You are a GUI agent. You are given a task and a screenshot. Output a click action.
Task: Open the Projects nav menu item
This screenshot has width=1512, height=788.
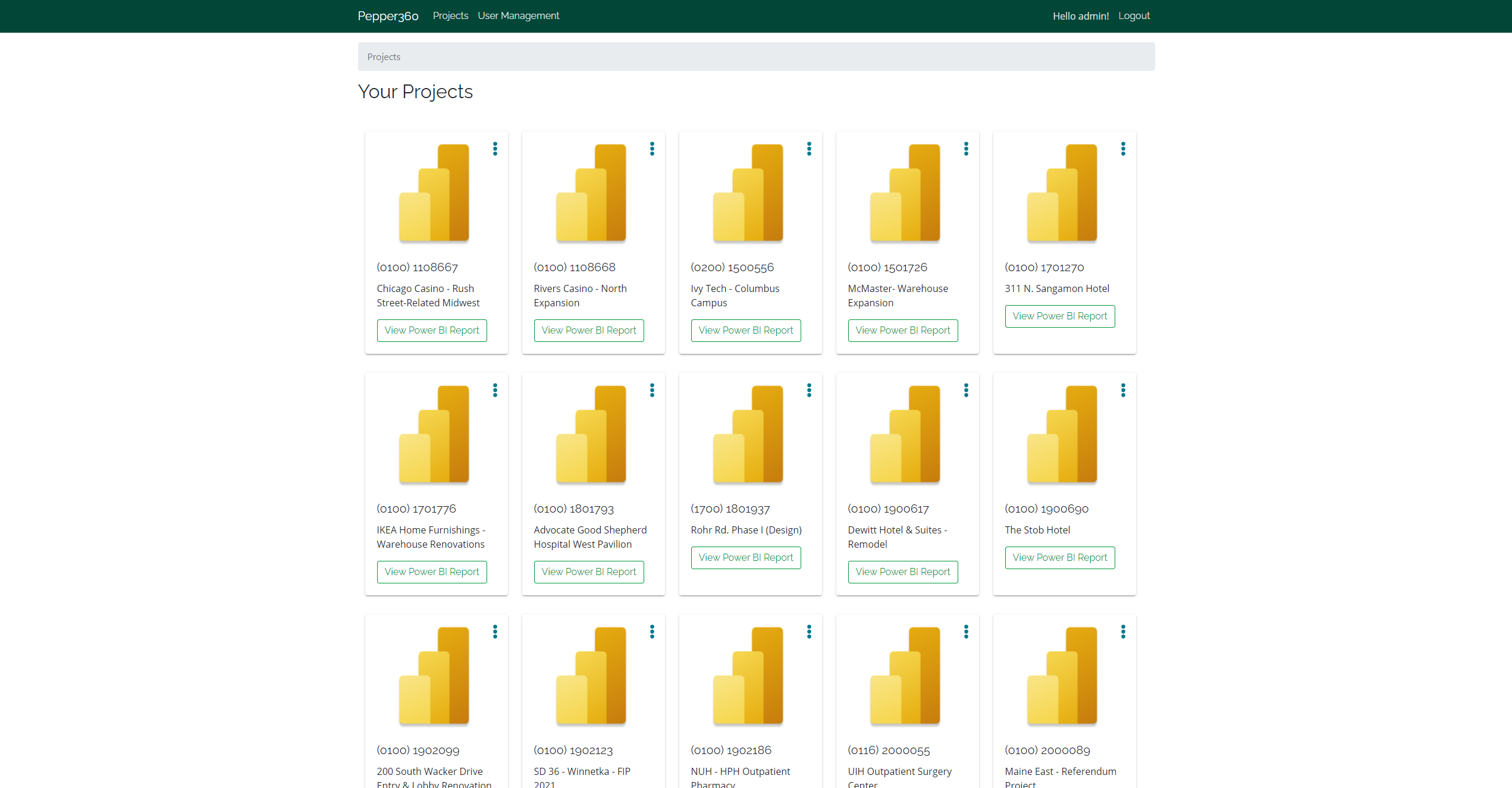(450, 16)
